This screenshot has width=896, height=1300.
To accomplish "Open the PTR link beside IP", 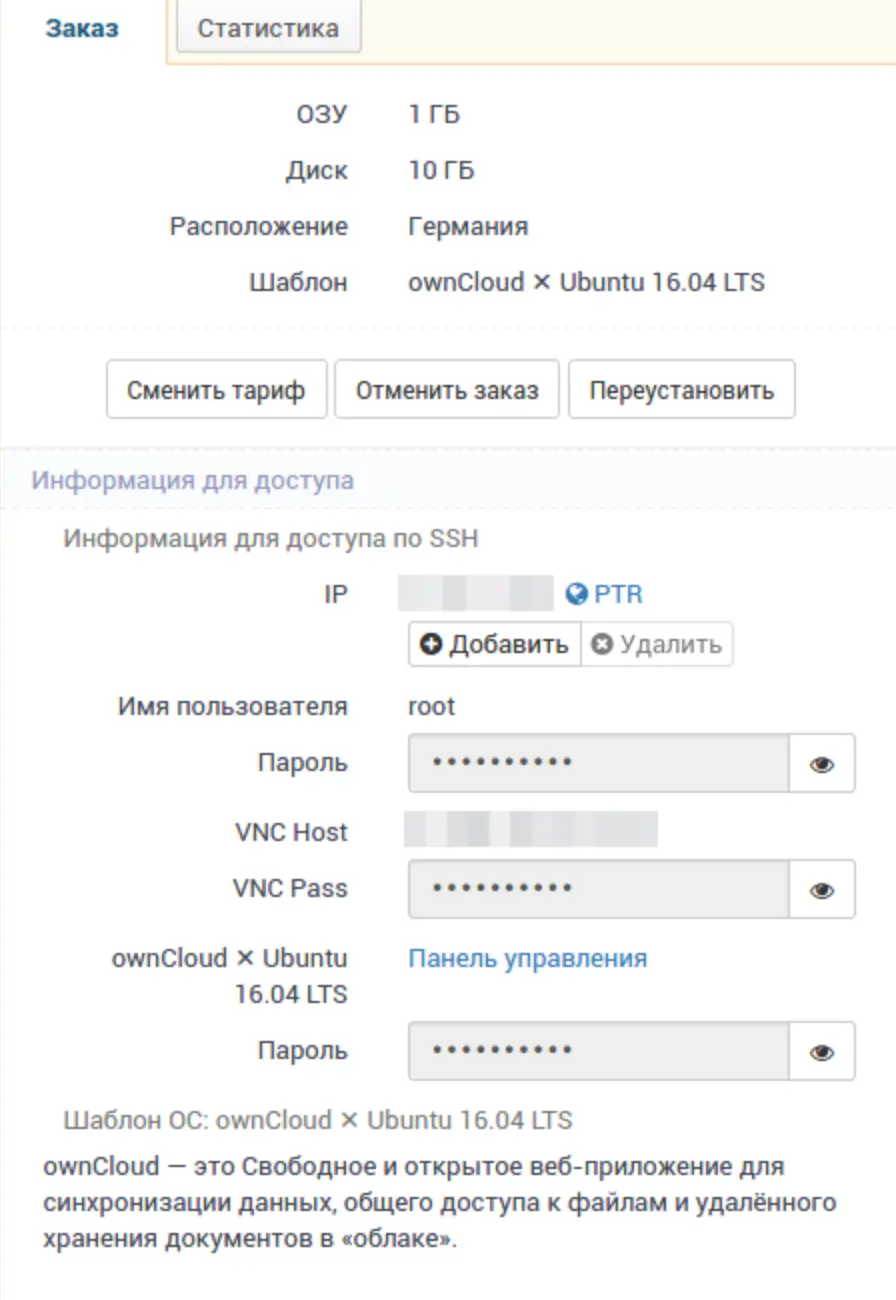I will click(x=618, y=594).
